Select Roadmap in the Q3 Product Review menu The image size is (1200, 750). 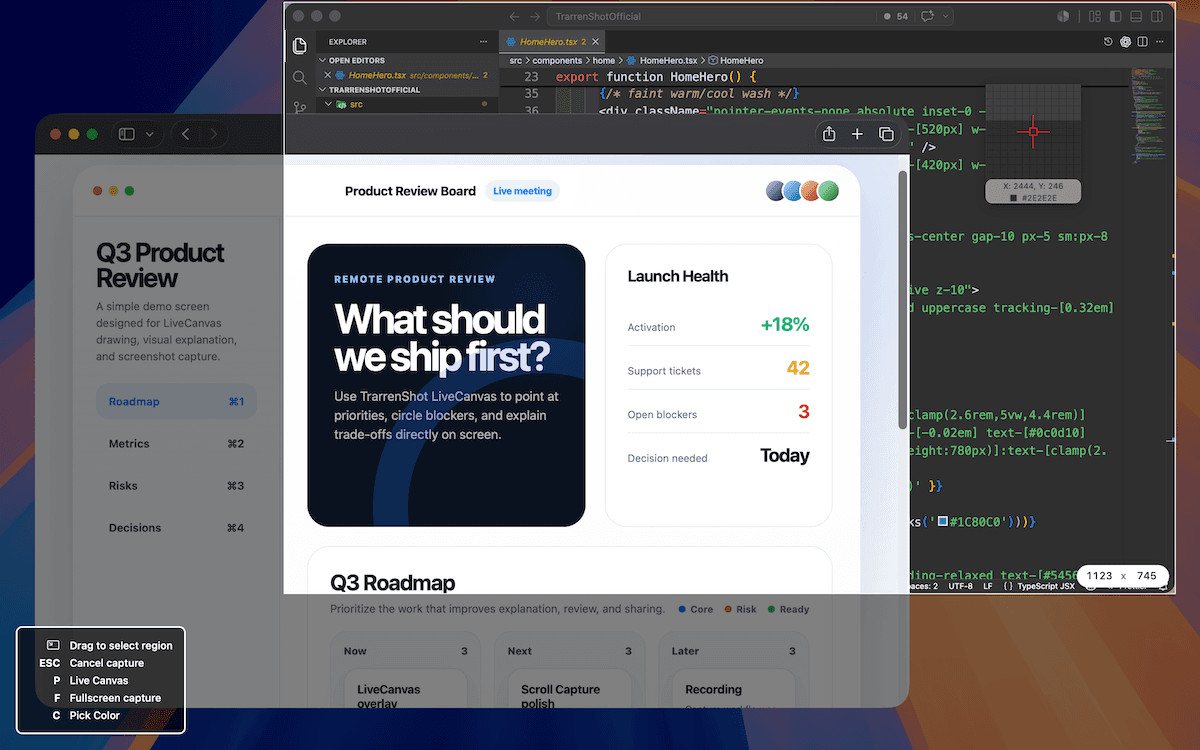point(176,402)
